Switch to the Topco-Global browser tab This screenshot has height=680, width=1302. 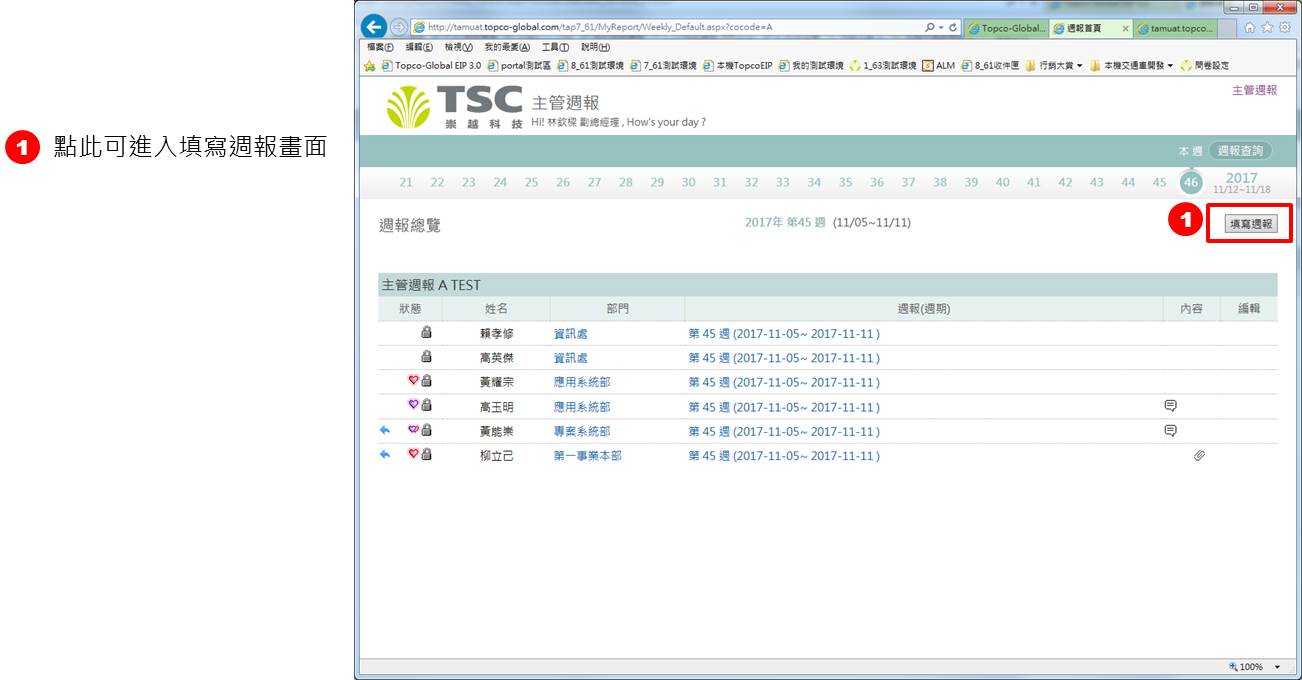[1007, 28]
